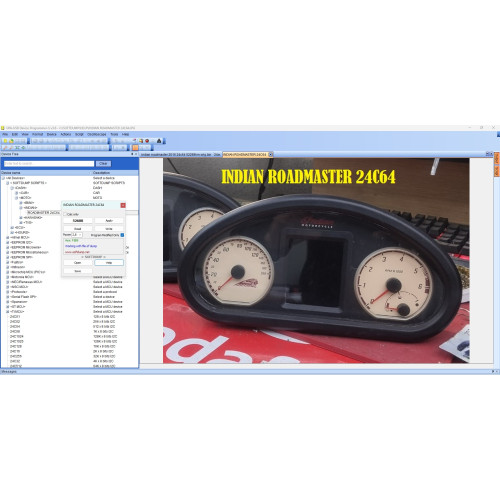500x500 pixels.
Task: Click the Clear button next to search
Action: [x=103, y=164]
